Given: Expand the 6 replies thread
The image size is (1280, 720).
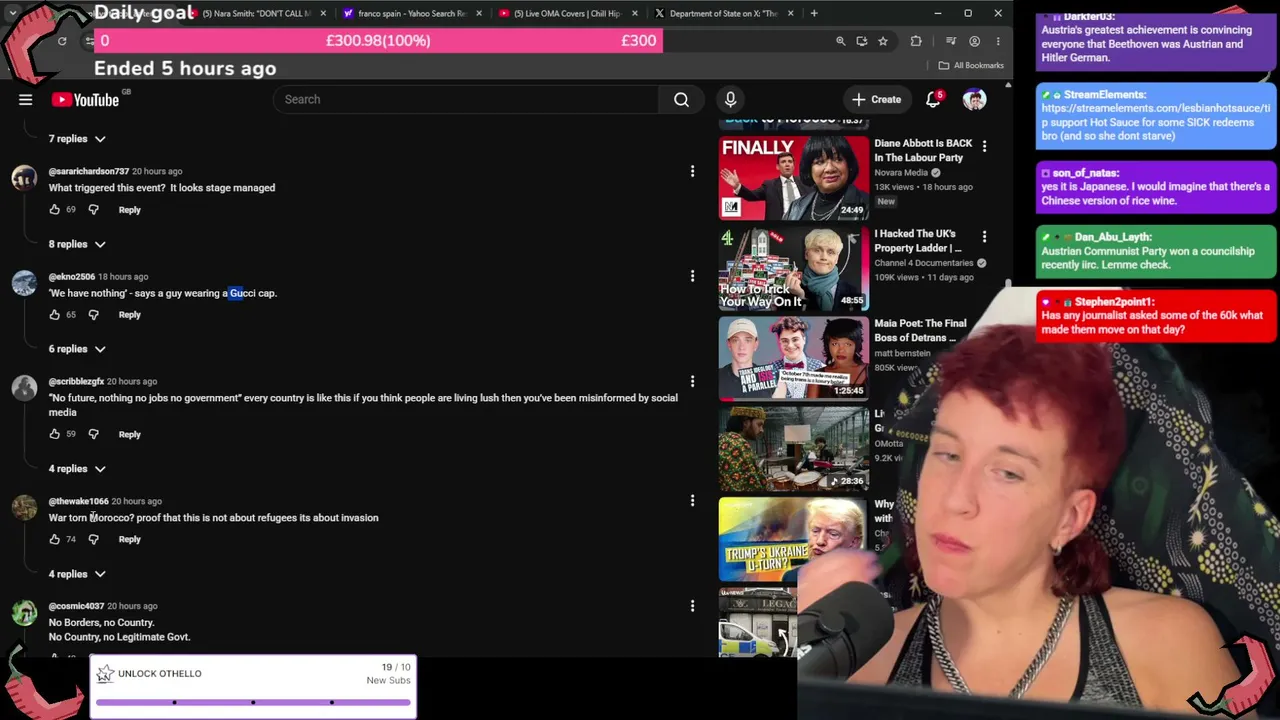Looking at the screenshot, I should (77, 349).
